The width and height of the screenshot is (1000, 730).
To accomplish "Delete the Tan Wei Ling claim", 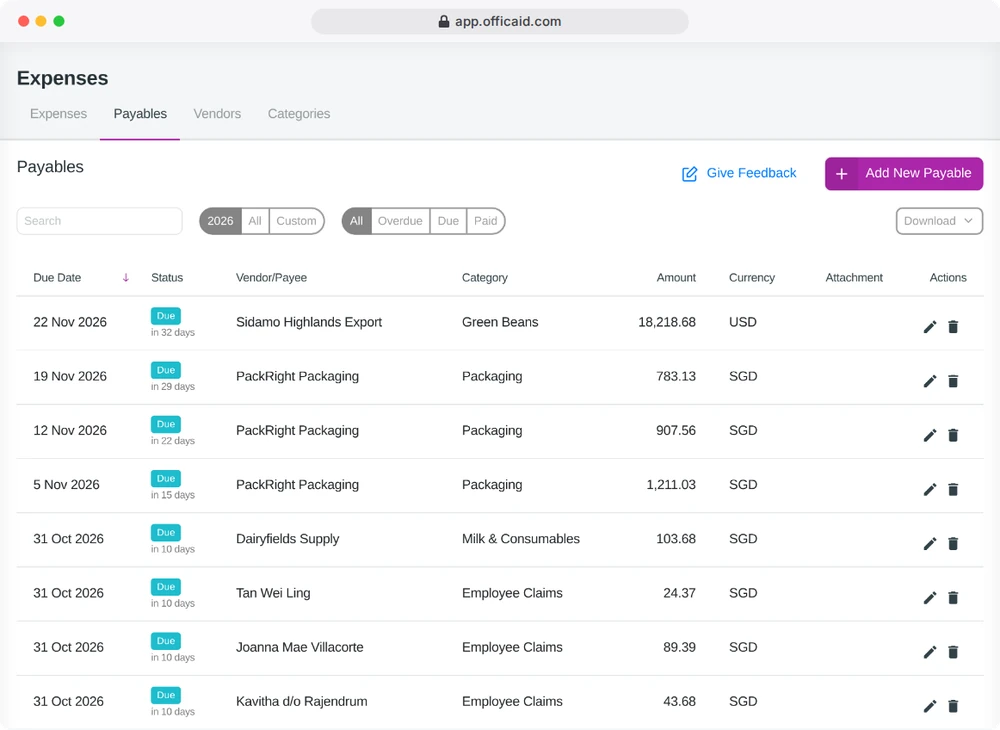I will tap(953, 598).
